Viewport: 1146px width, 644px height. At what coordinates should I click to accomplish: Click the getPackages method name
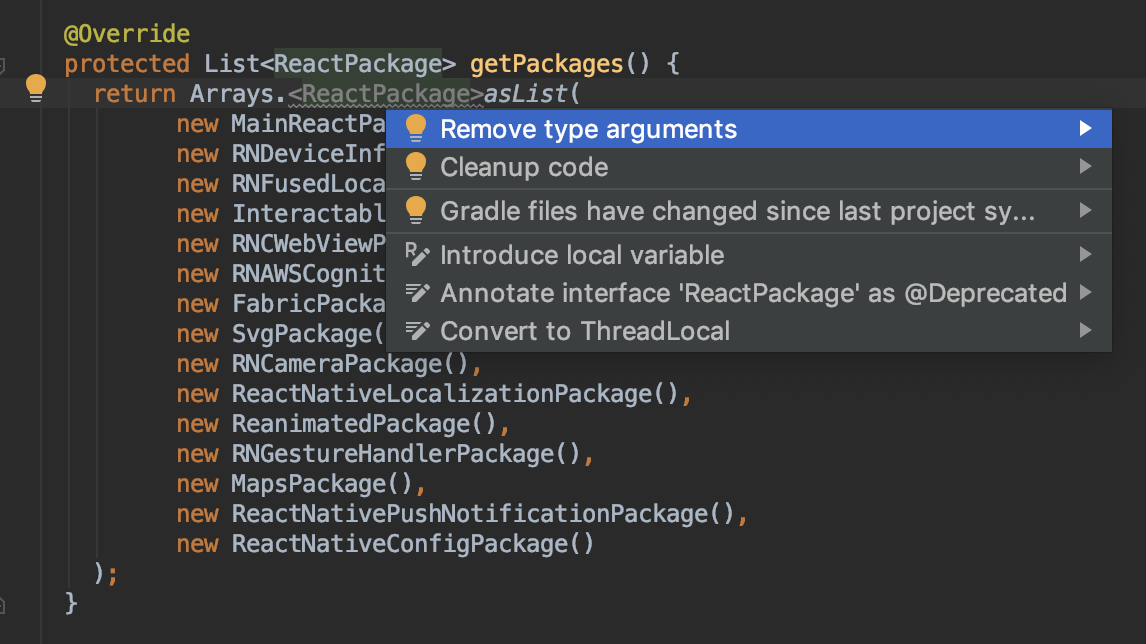point(546,64)
